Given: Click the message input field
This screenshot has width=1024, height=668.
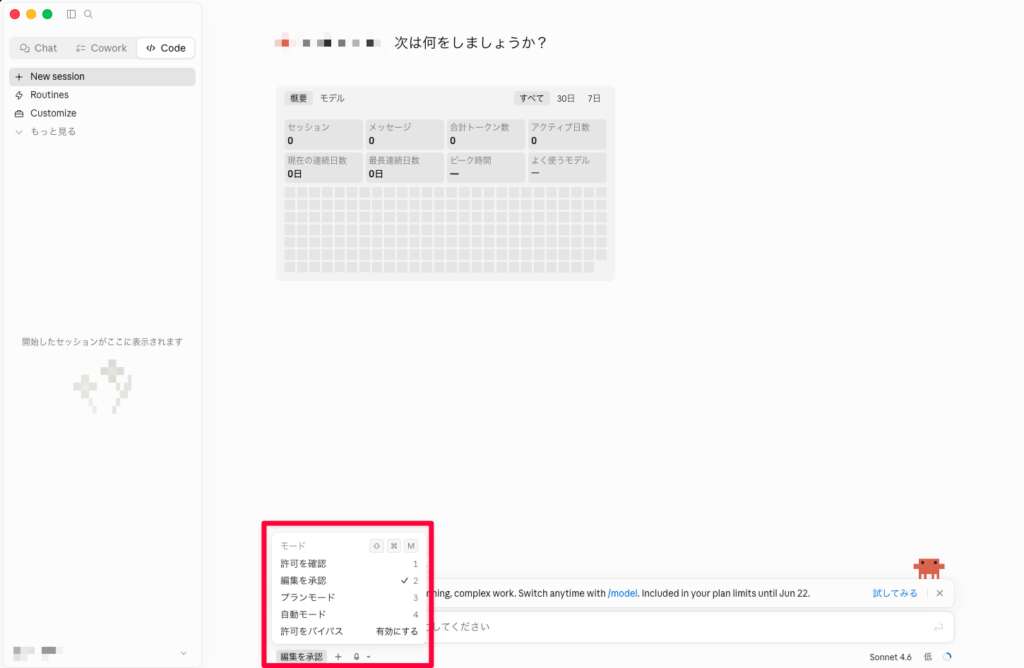Looking at the screenshot, I should pos(679,627).
